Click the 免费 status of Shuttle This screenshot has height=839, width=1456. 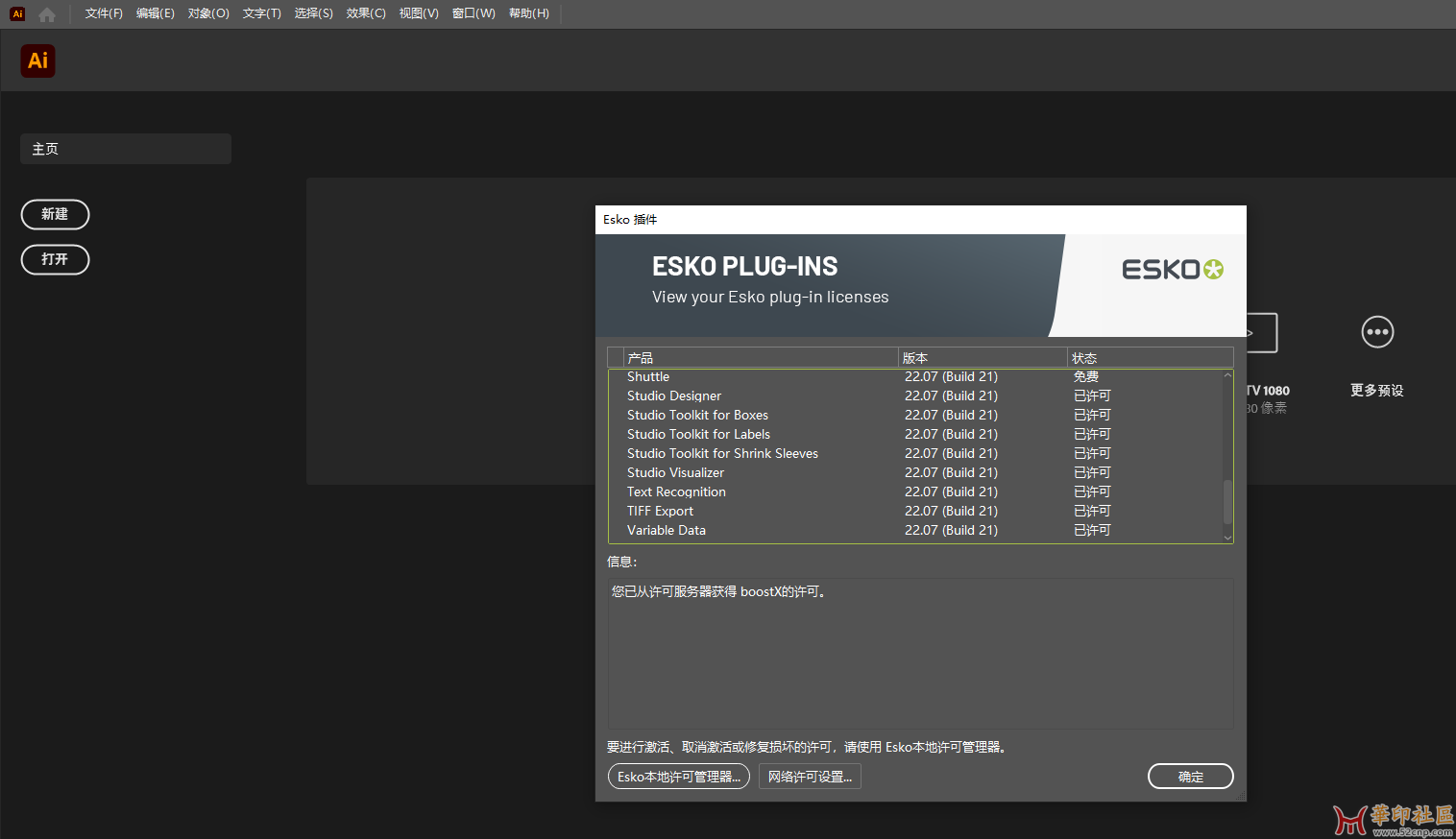(1086, 376)
